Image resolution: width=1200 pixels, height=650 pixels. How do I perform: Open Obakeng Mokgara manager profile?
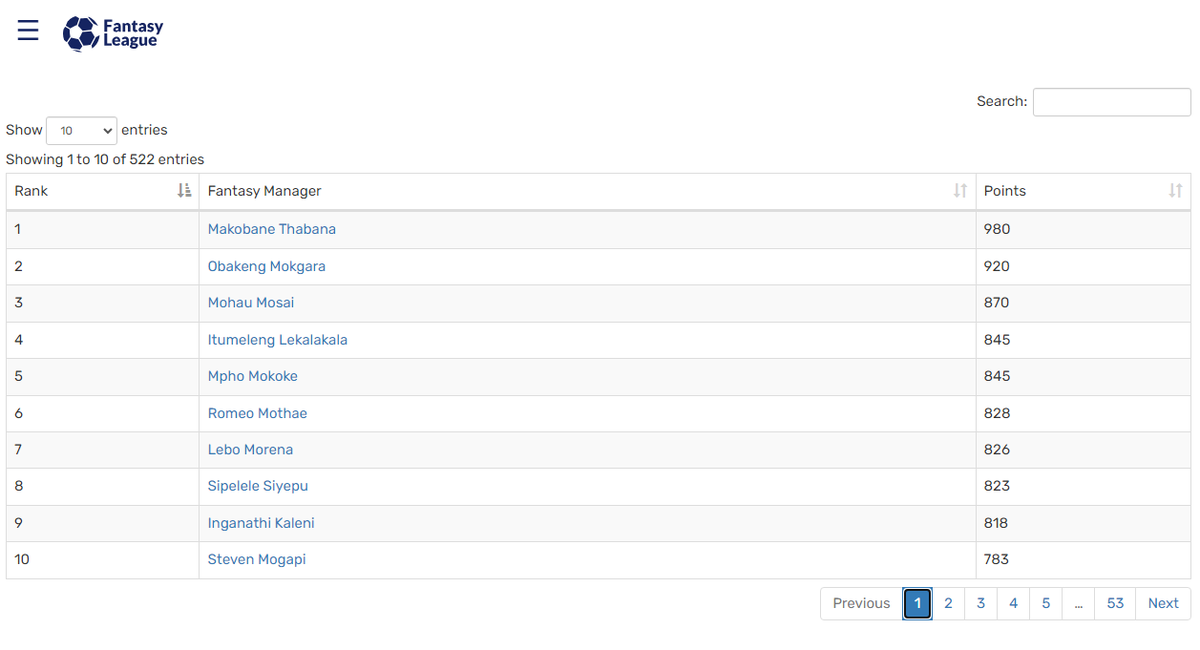[x=267, y=266]
